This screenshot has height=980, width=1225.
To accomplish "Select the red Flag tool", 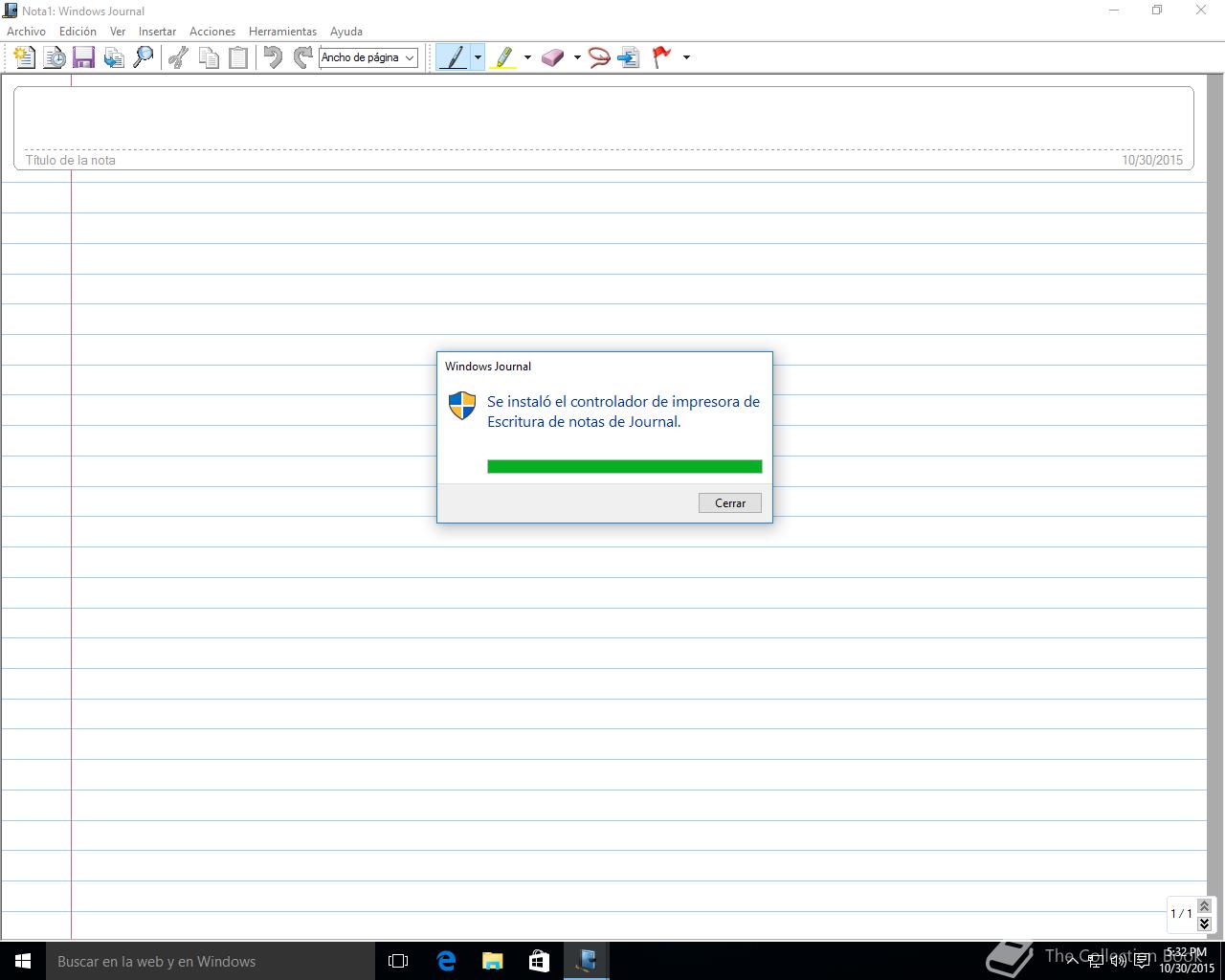I will [662, 57].
